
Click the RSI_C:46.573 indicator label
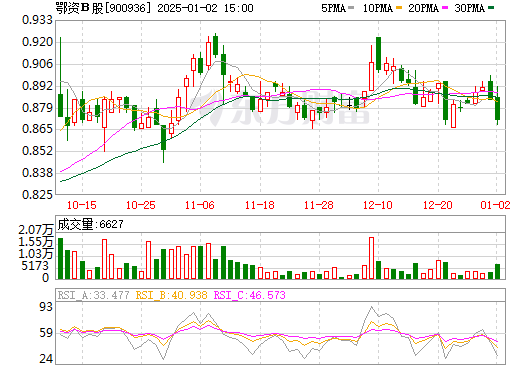[x=250, y=295]
